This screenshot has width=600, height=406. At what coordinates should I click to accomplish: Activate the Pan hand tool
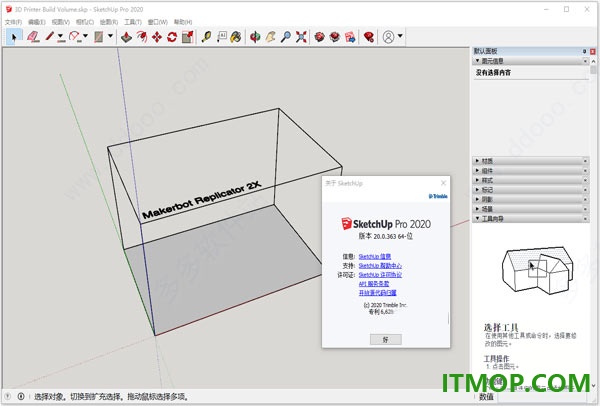coord(271,37)
